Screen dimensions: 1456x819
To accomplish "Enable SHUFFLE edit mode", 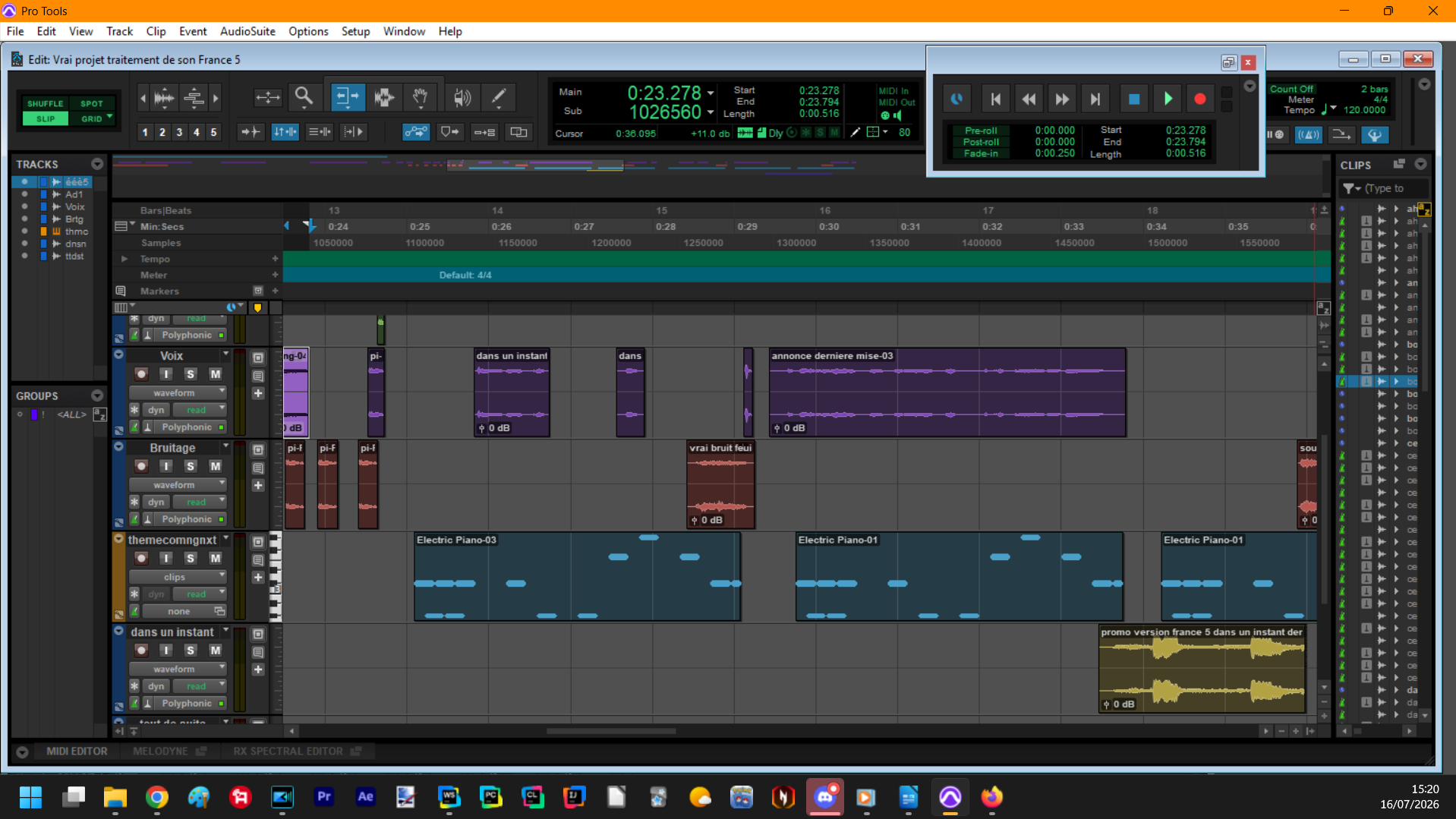I will point(46,103).
